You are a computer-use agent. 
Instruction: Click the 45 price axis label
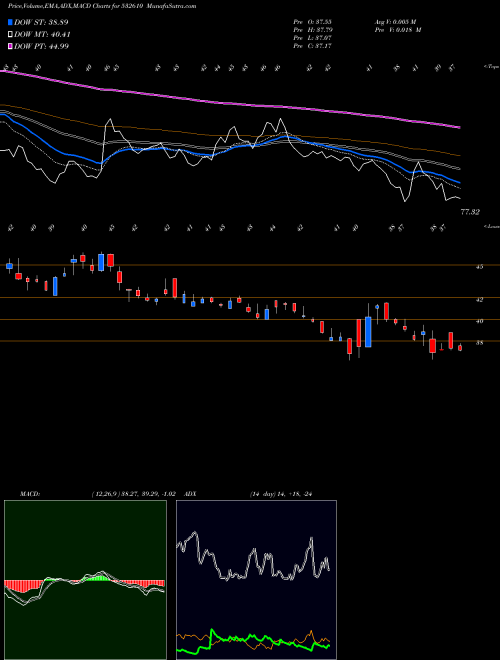480,266
